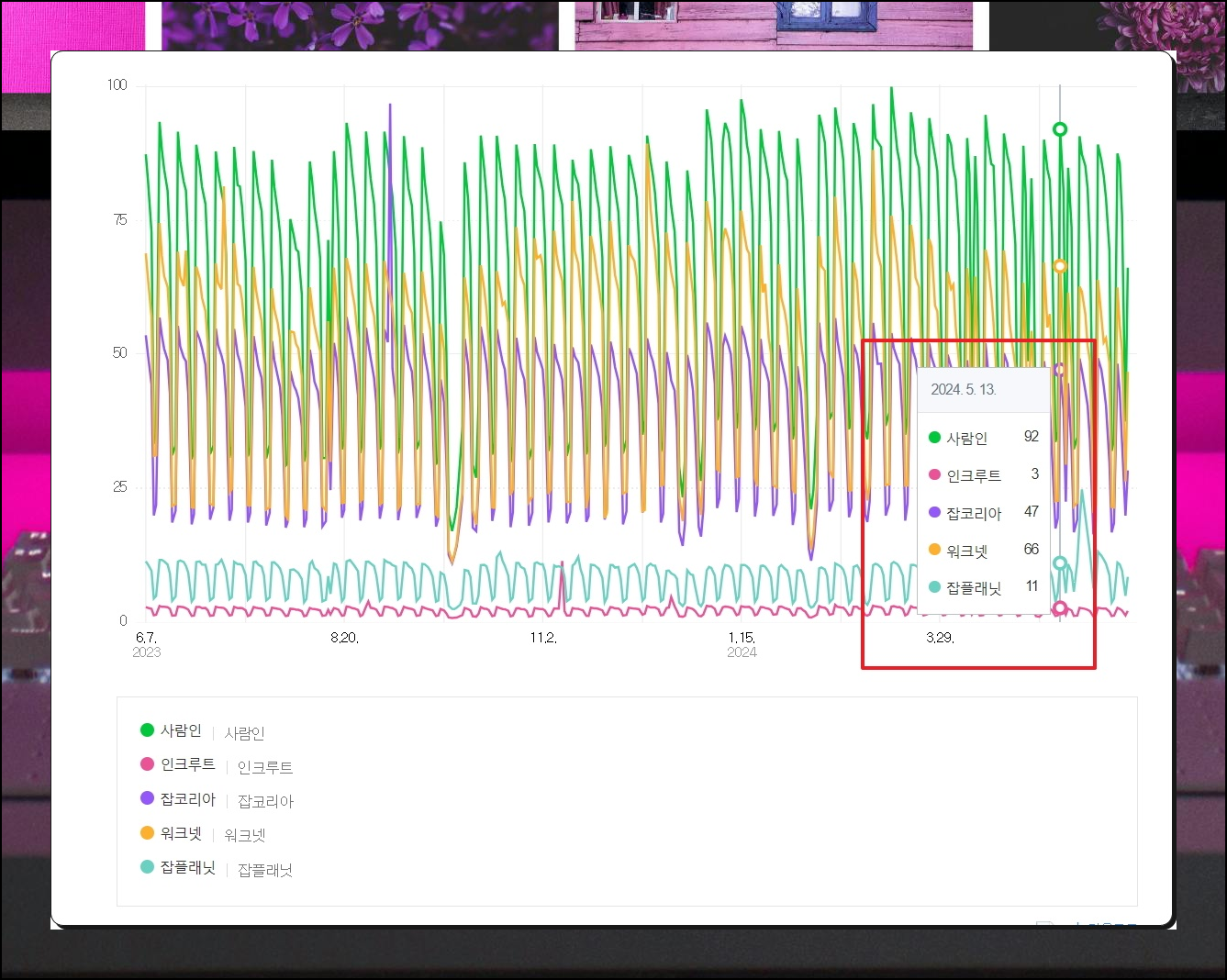1227x980 pixels.
Task: Click the 8.20. x-axis date label
Action: pyautogui.click(x=344, y=638)
